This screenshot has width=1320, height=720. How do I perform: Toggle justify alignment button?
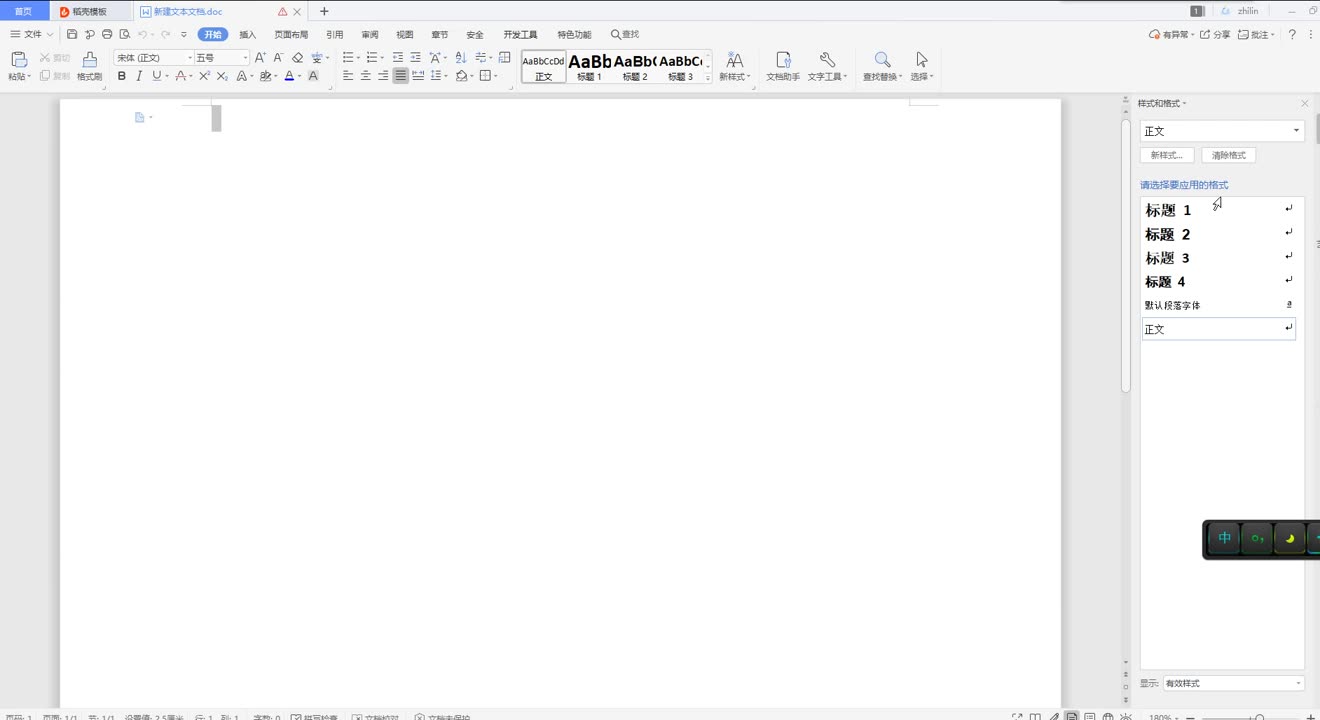(x=401, y=76)
